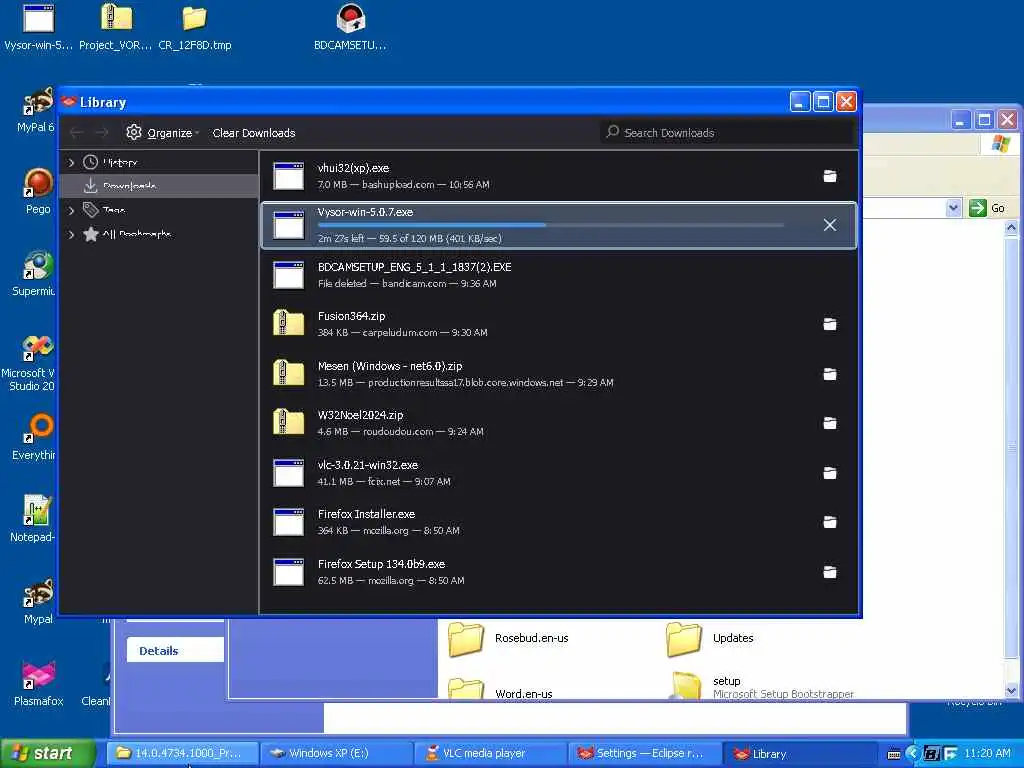Click the BDCAMSETUP_ENG file icon in list
This screenshot has height=768, width=1024.
tap(289, 275)
